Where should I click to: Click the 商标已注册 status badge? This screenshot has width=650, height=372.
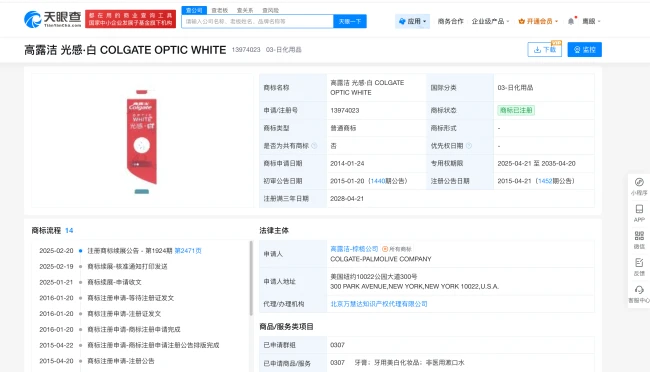click(516, 110)
